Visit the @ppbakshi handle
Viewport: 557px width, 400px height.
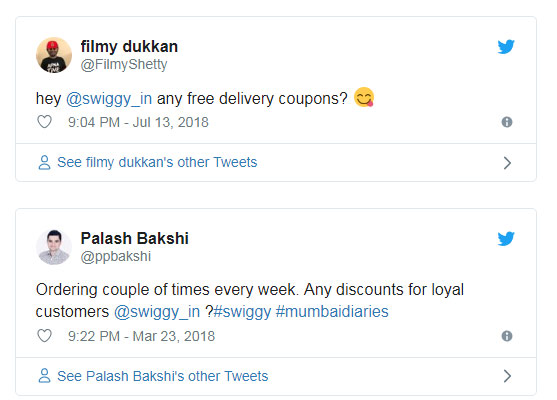tap(116, 256)
